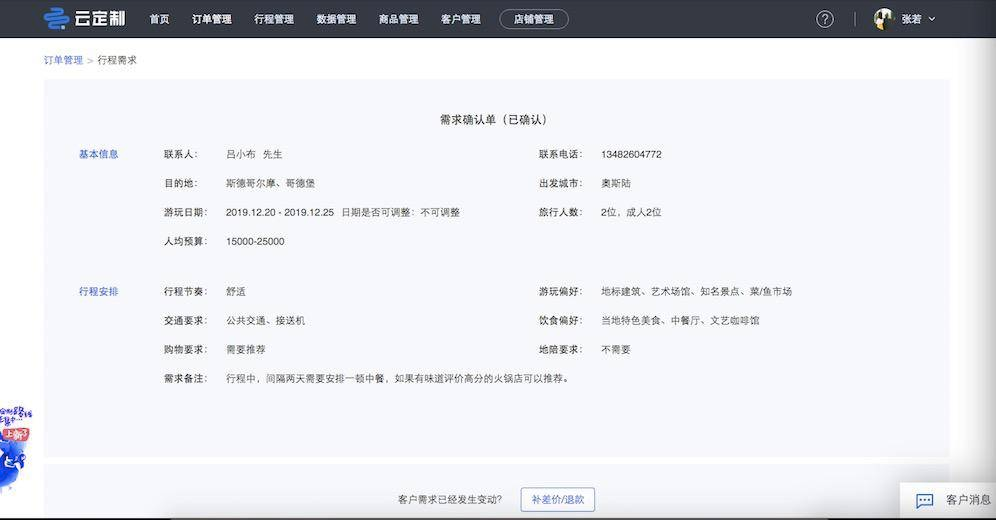
Task: Click the 店铺管理 button
Action: 533,19
